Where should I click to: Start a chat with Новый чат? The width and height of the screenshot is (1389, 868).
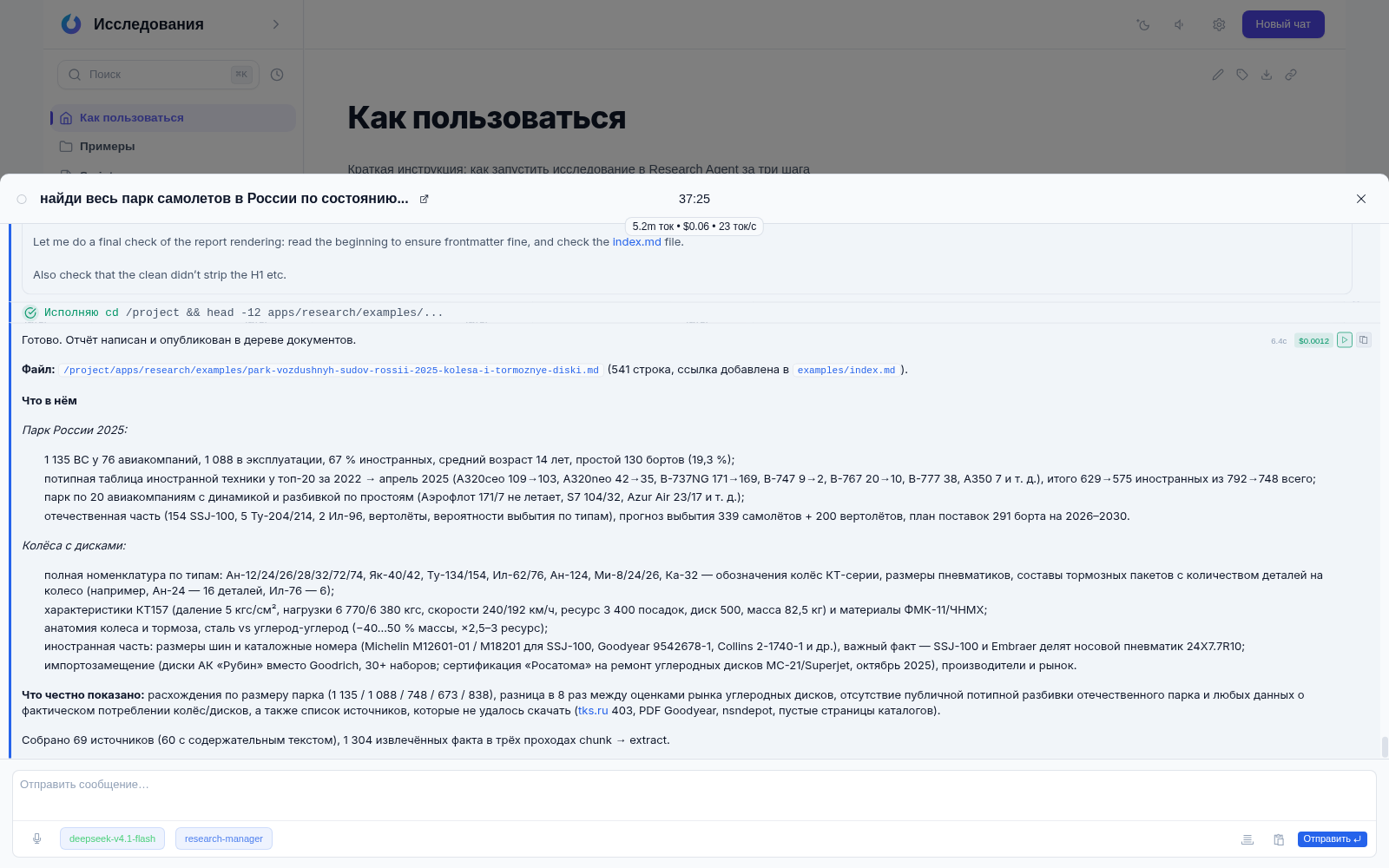[1283, 24]
